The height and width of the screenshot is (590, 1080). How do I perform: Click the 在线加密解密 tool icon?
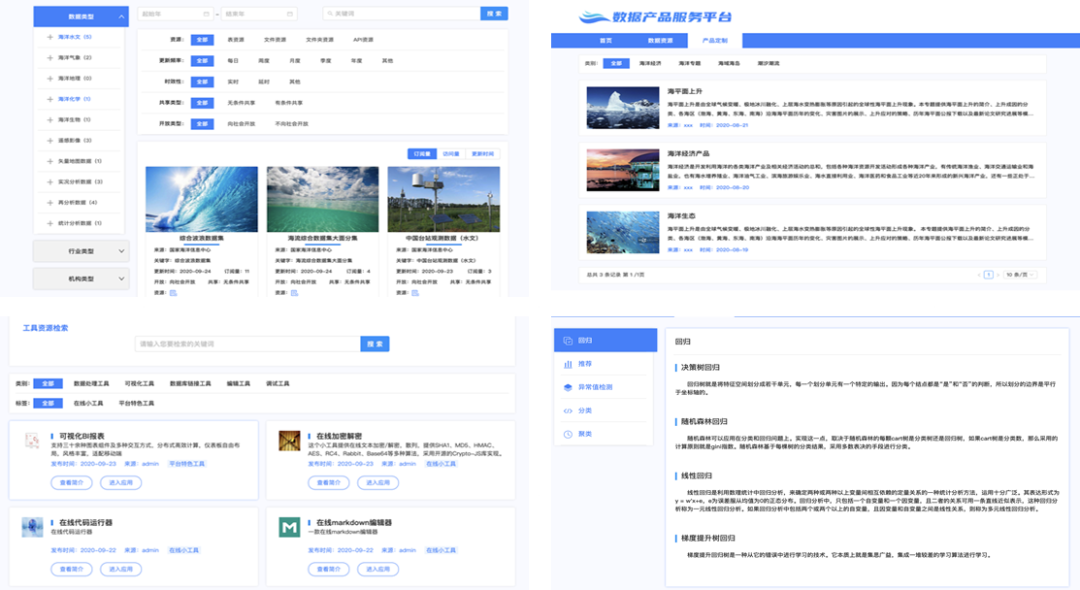click(x=289, y=441)
